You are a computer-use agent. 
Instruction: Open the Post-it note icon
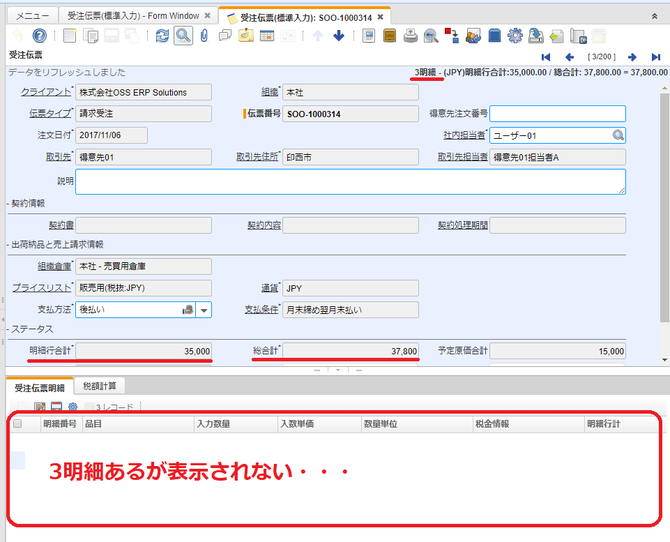[246, 35]
